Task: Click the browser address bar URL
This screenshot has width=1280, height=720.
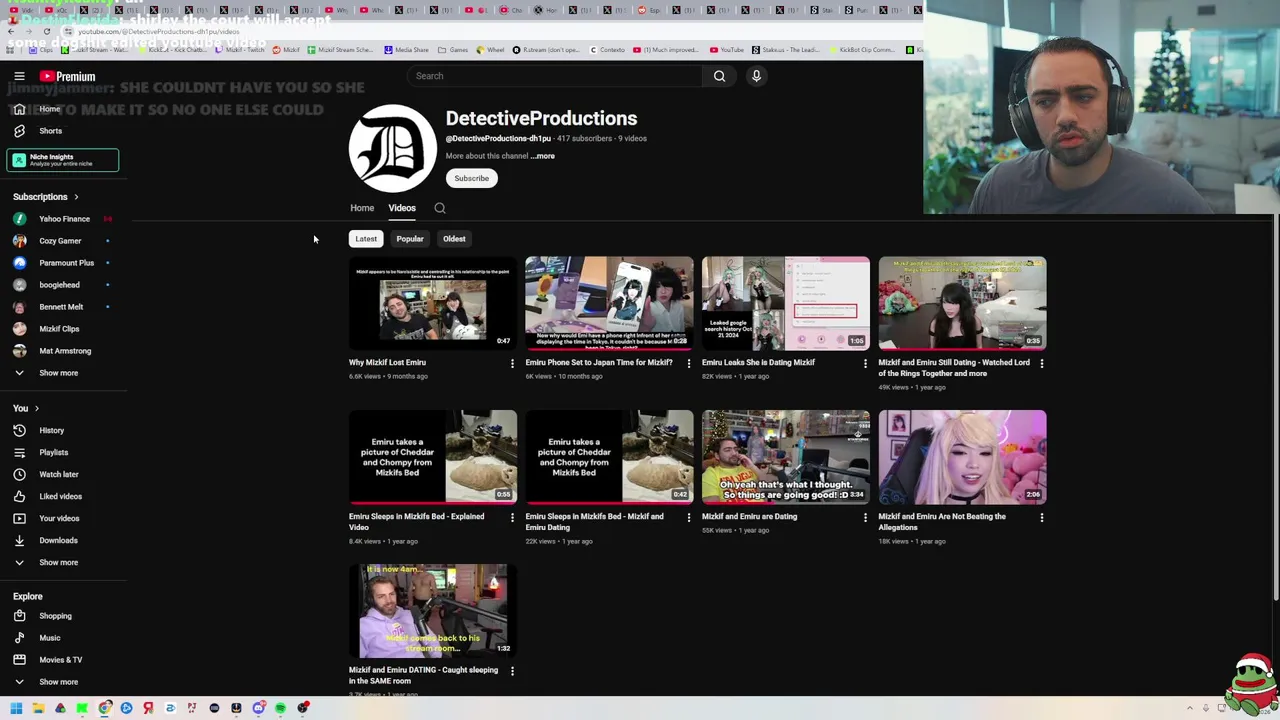Action: 158,31
